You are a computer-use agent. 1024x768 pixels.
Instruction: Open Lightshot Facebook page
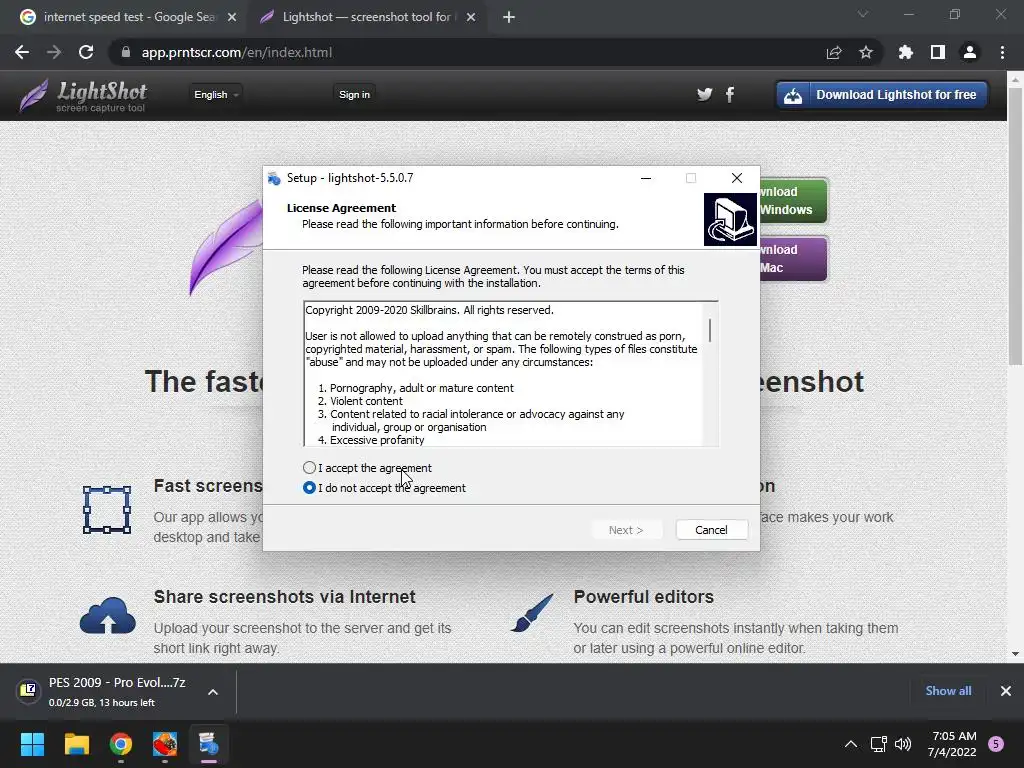pyautogui.click(x=730, y=95)
